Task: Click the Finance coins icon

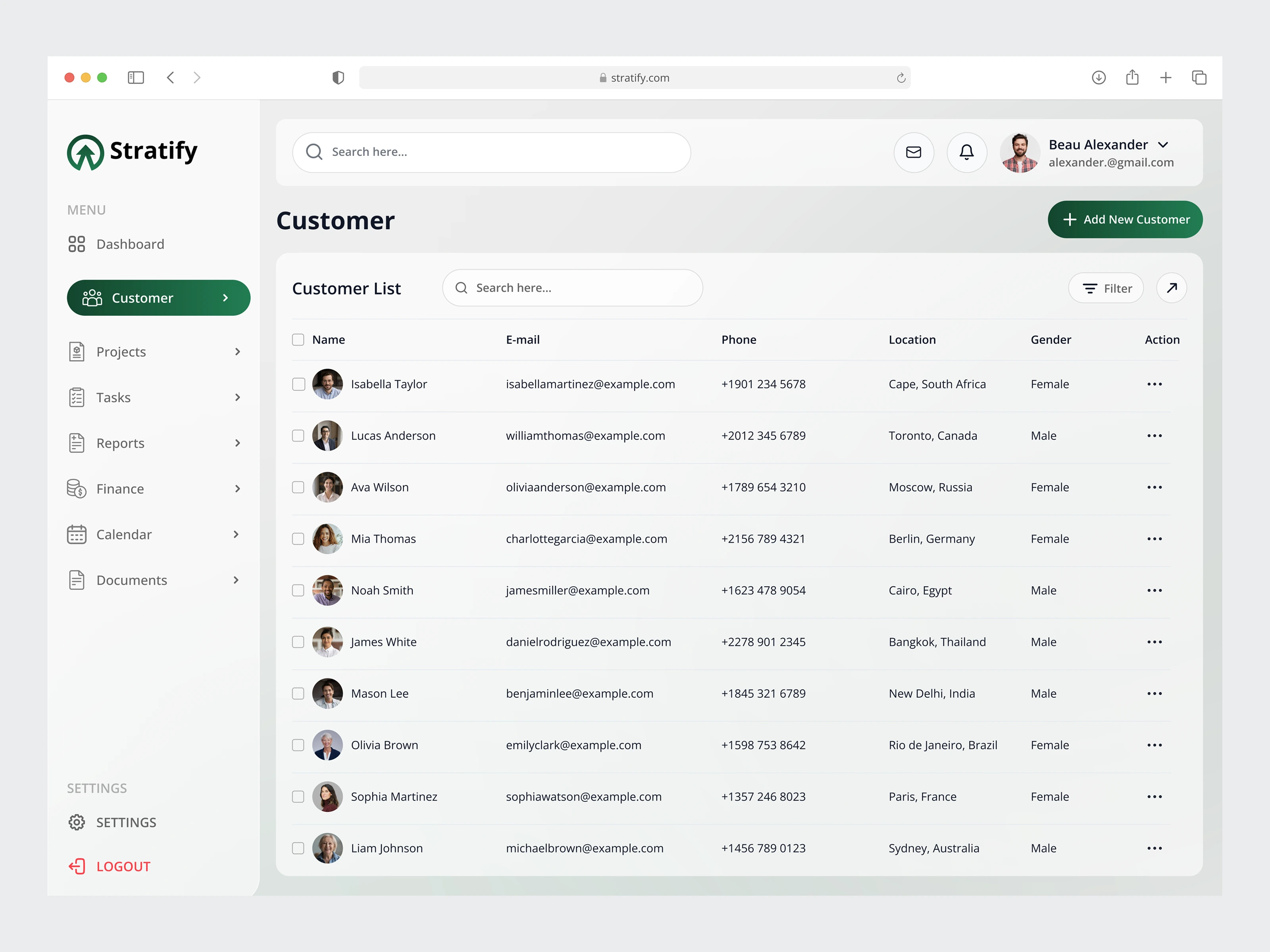Action: [77, 488]
